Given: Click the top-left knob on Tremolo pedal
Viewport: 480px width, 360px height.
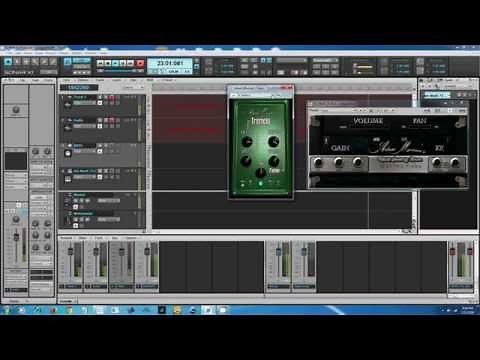Looking at the screenshot, I should point(247,142).
